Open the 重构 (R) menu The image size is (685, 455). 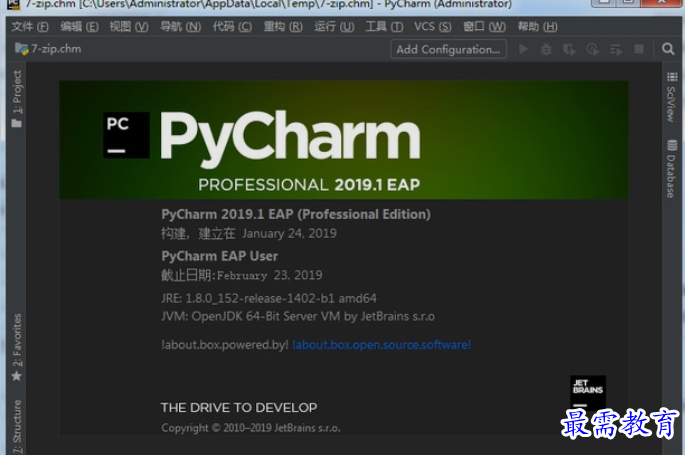tap(283, 27)
